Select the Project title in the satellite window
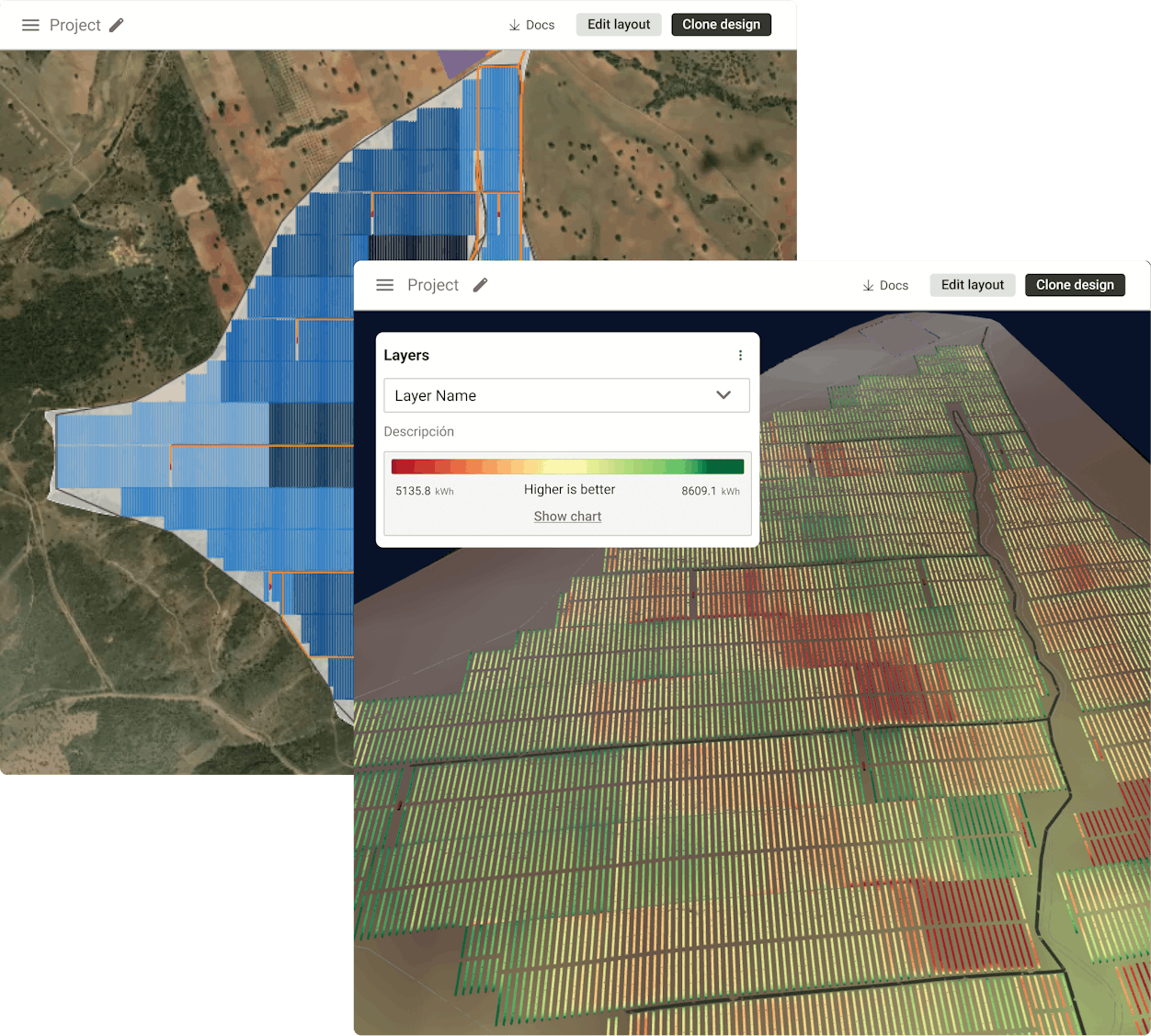Viewport: 1151px width, 1036px height. pyautogui.click(x=74, y=25)
